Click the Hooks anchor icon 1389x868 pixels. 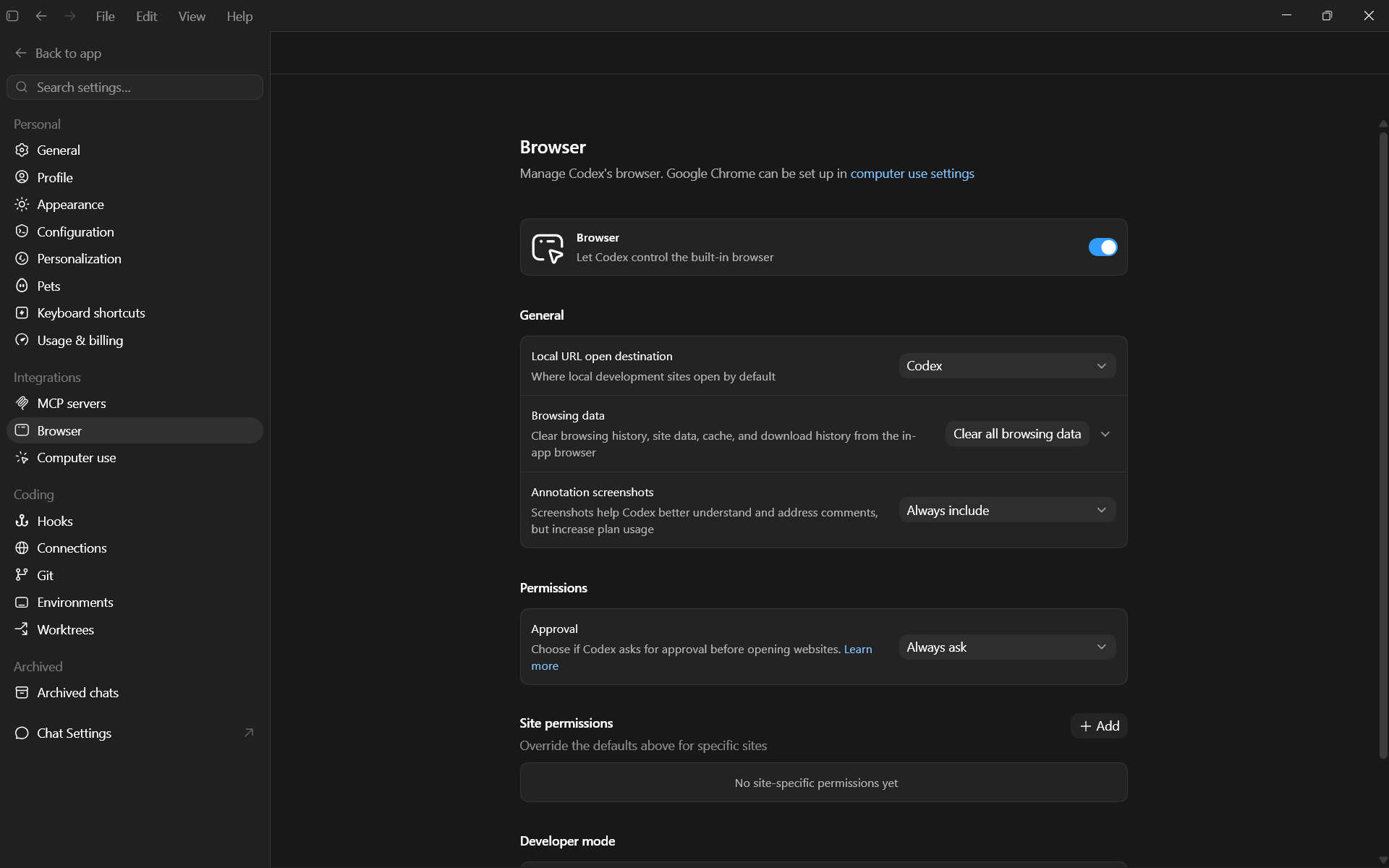point(22,521)
